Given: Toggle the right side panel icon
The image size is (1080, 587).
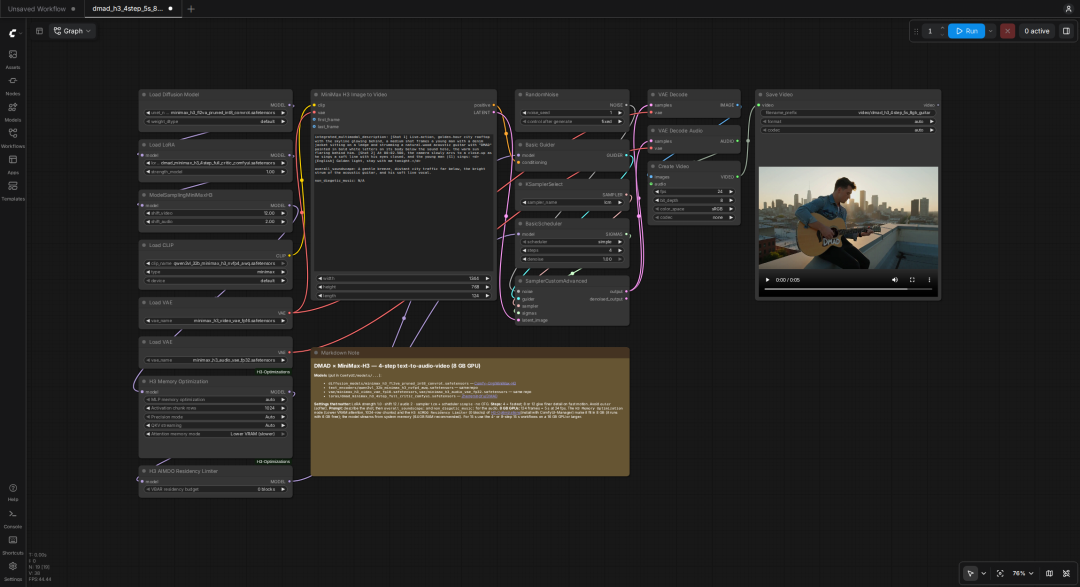Looking at the screenshot, I should [1066, 31].
